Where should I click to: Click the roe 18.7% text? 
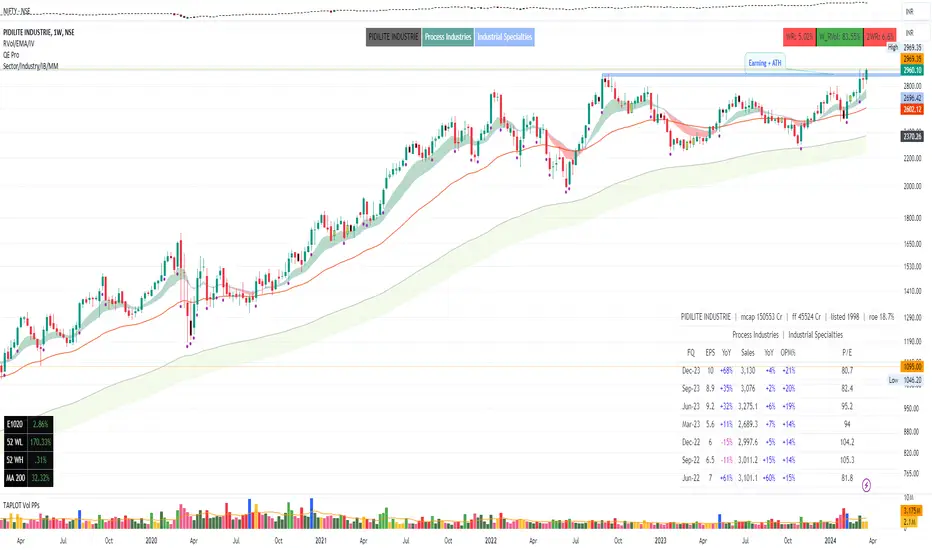point(881,317)
